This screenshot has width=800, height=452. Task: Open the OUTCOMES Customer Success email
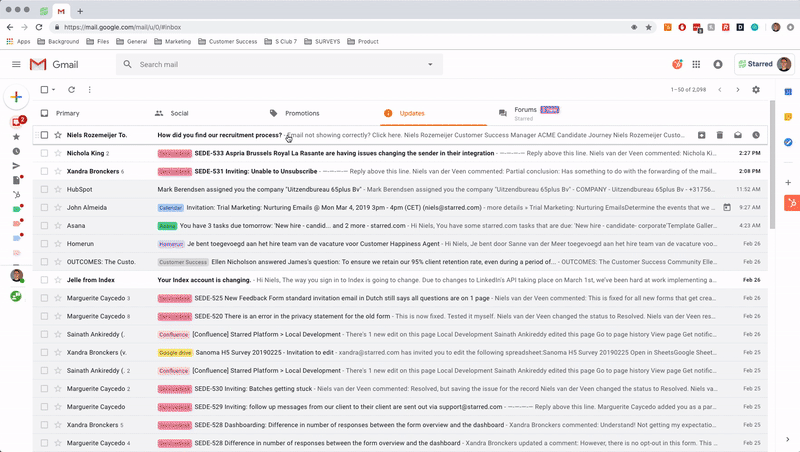click(401, 262)
